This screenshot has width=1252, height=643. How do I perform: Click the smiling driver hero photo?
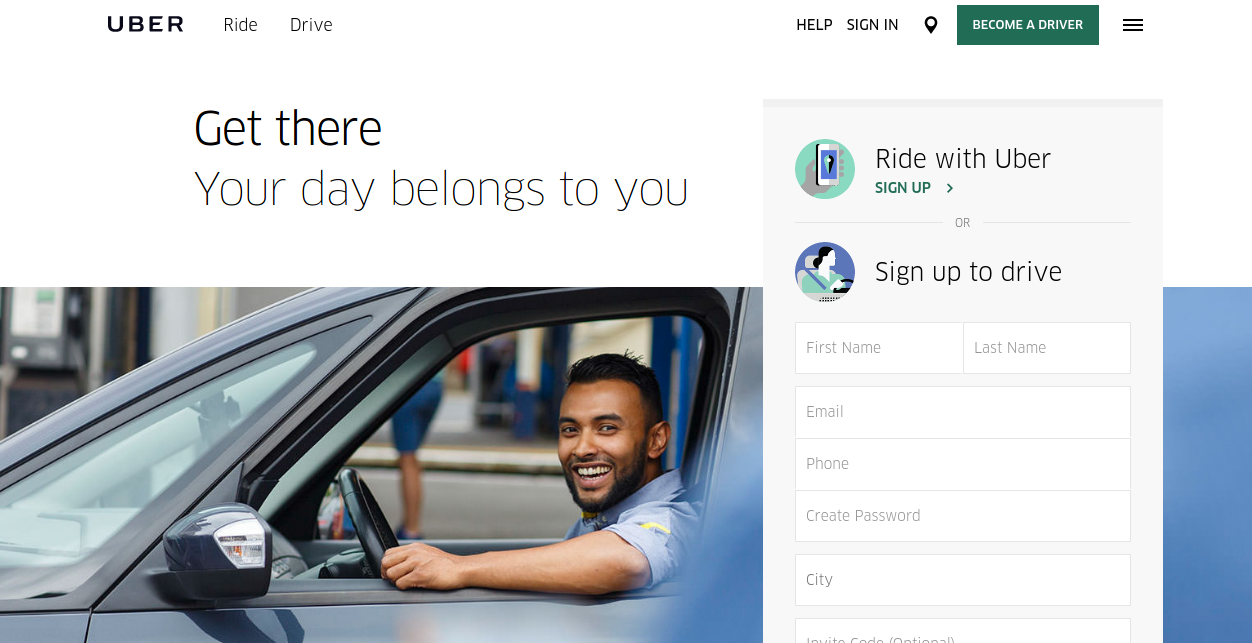[x=381, y=465]
